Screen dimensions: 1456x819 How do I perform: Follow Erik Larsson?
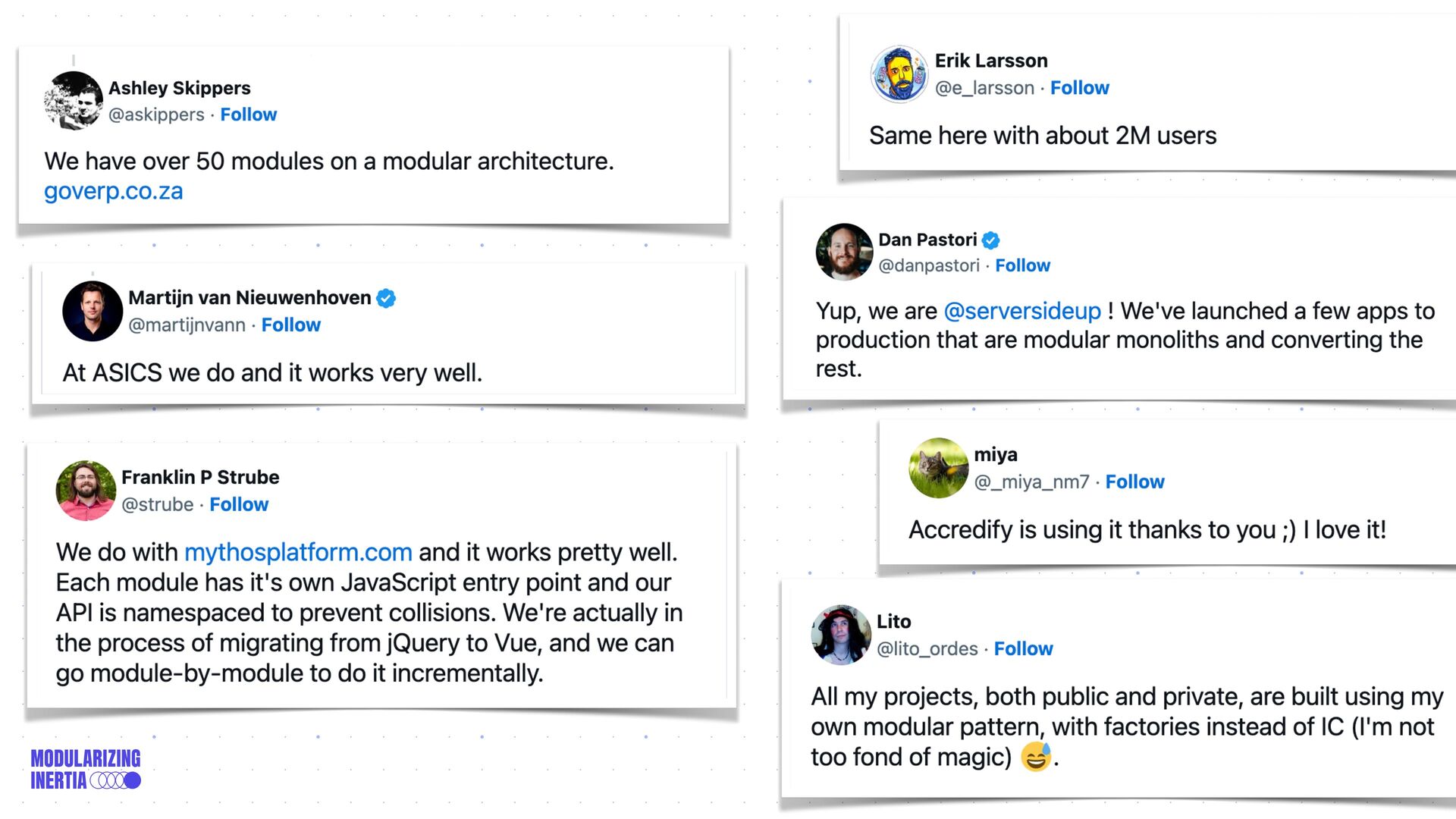(1079, 88)
